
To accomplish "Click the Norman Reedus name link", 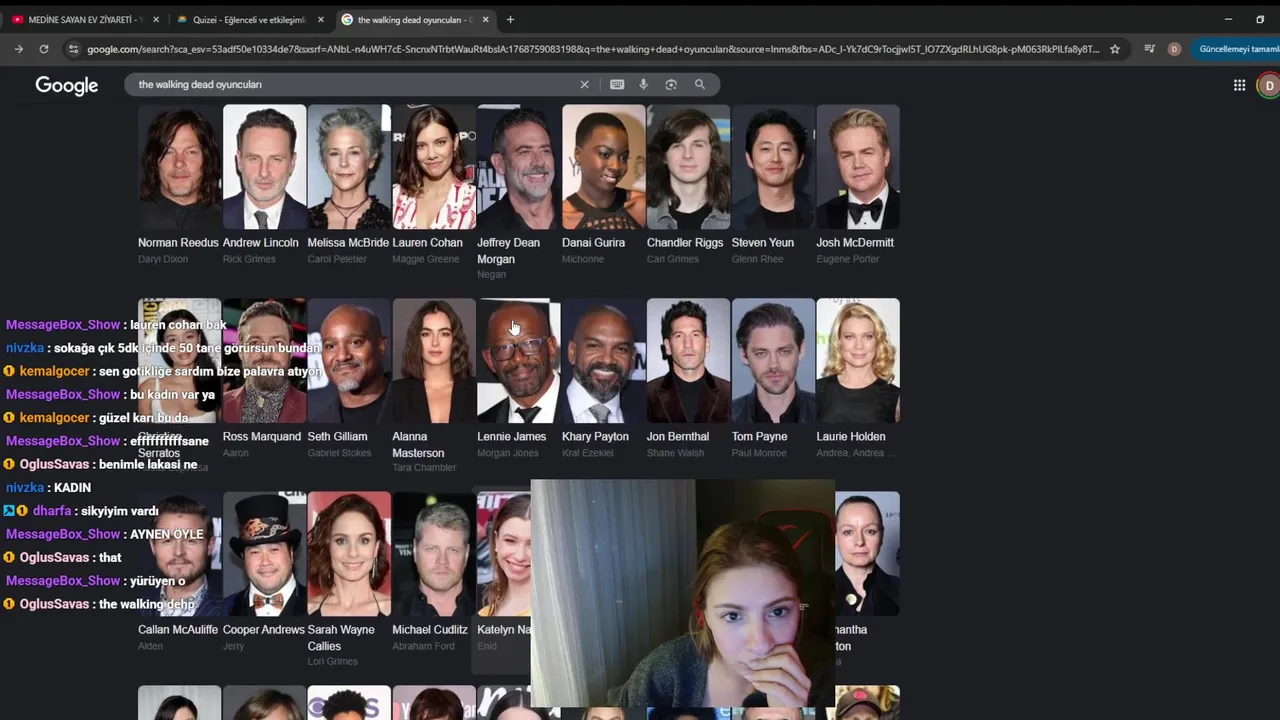I will [x=178, y=243].
